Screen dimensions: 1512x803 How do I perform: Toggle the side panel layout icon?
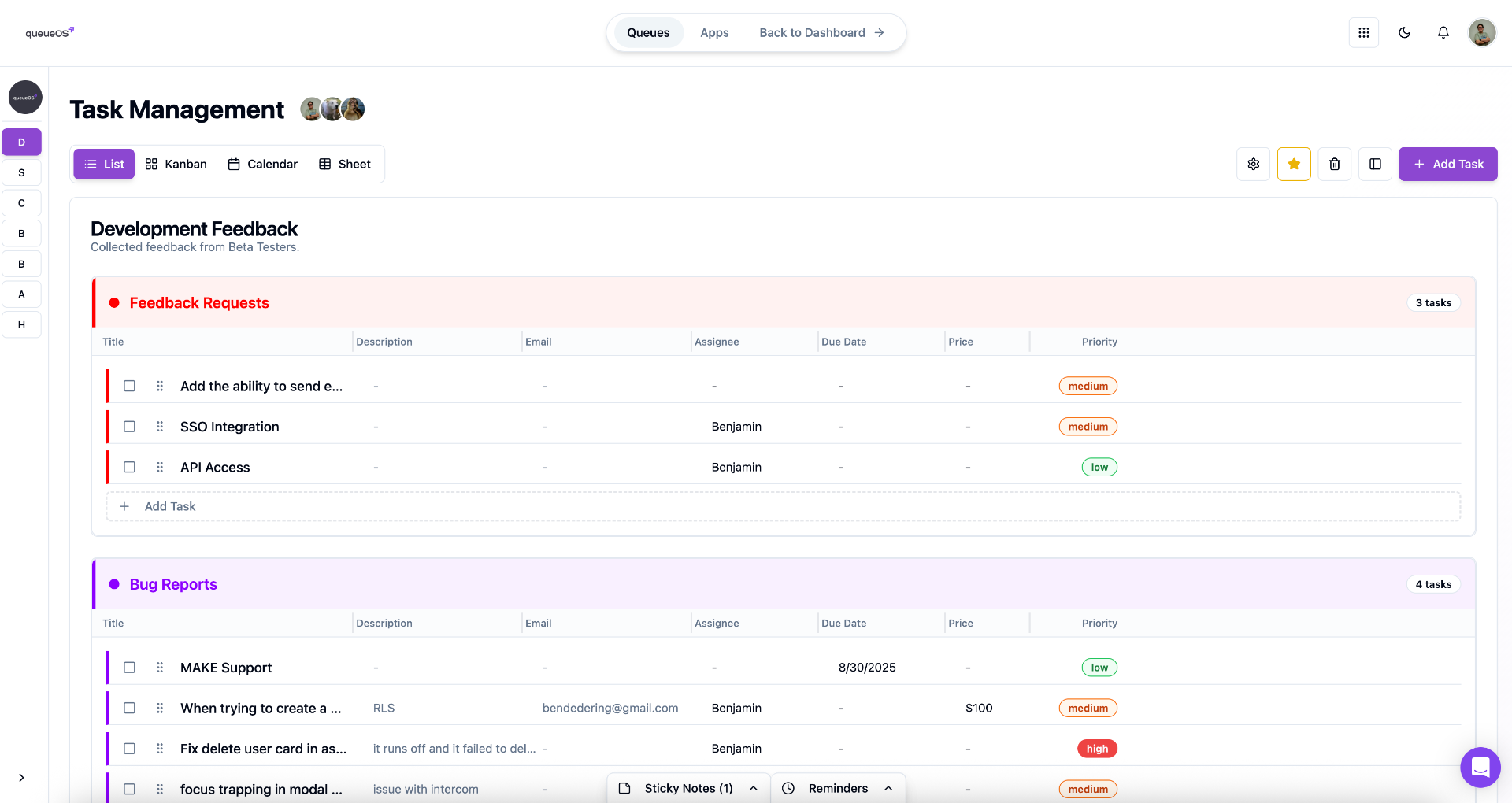click(1375, 165)
